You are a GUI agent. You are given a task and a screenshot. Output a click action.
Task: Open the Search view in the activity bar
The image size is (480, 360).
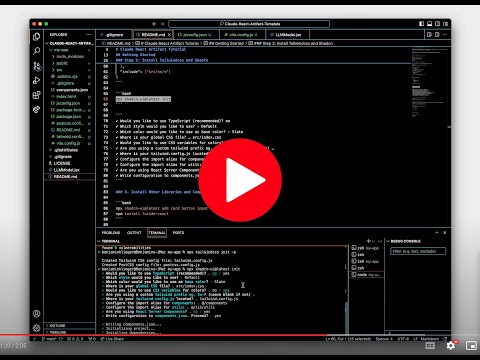point(37,51)
